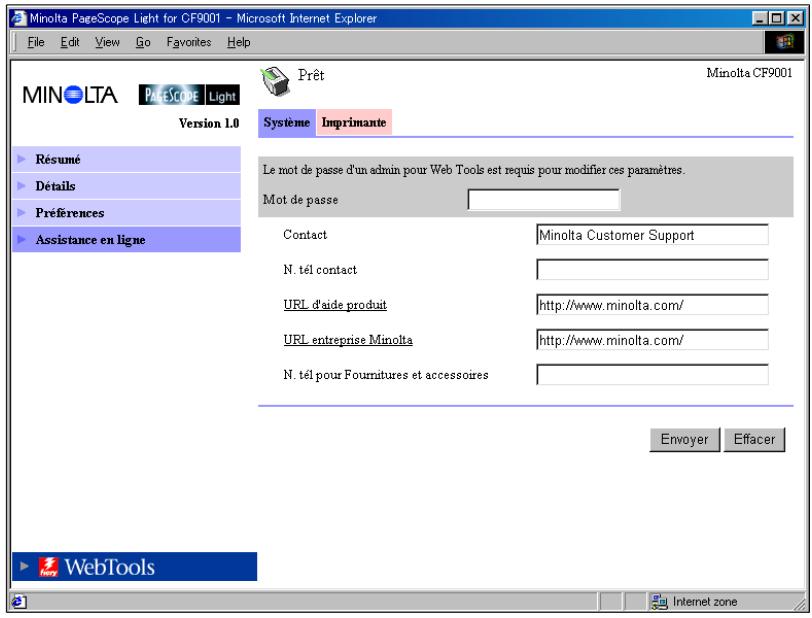Click the status bar page icon

coord(18,601)
